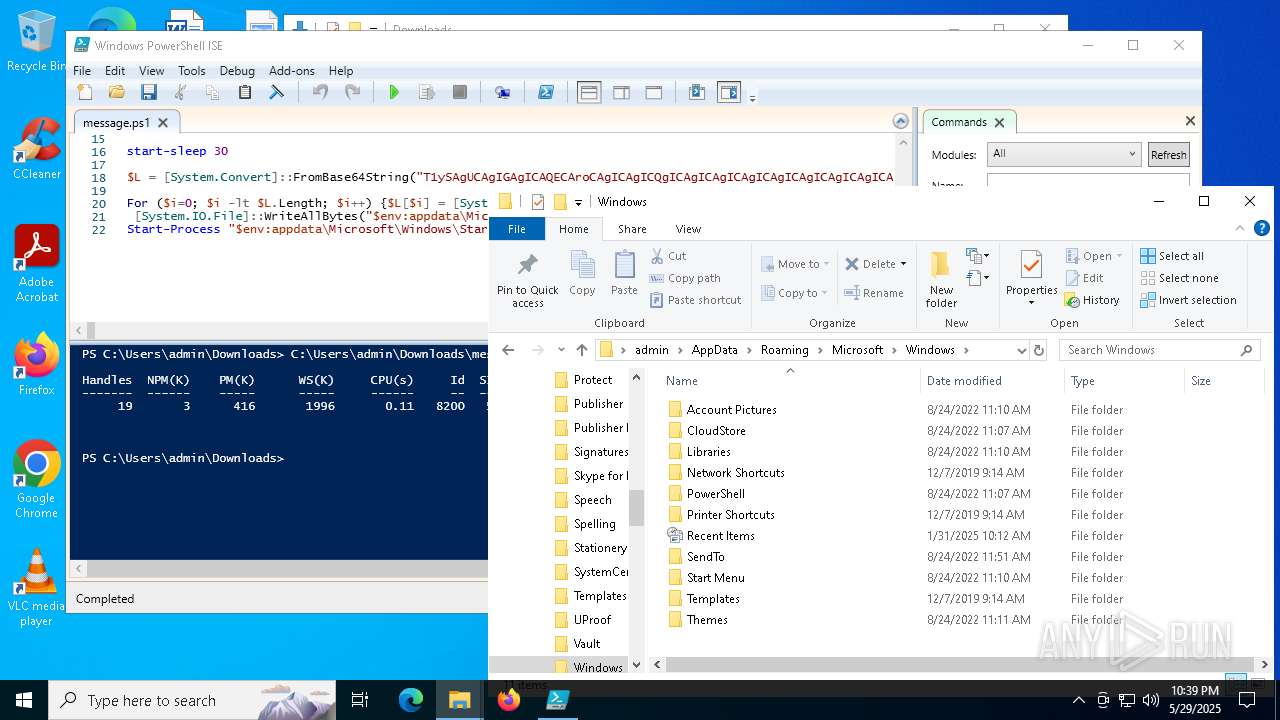Open Explorer help with the question icon

click(1261, 229)
